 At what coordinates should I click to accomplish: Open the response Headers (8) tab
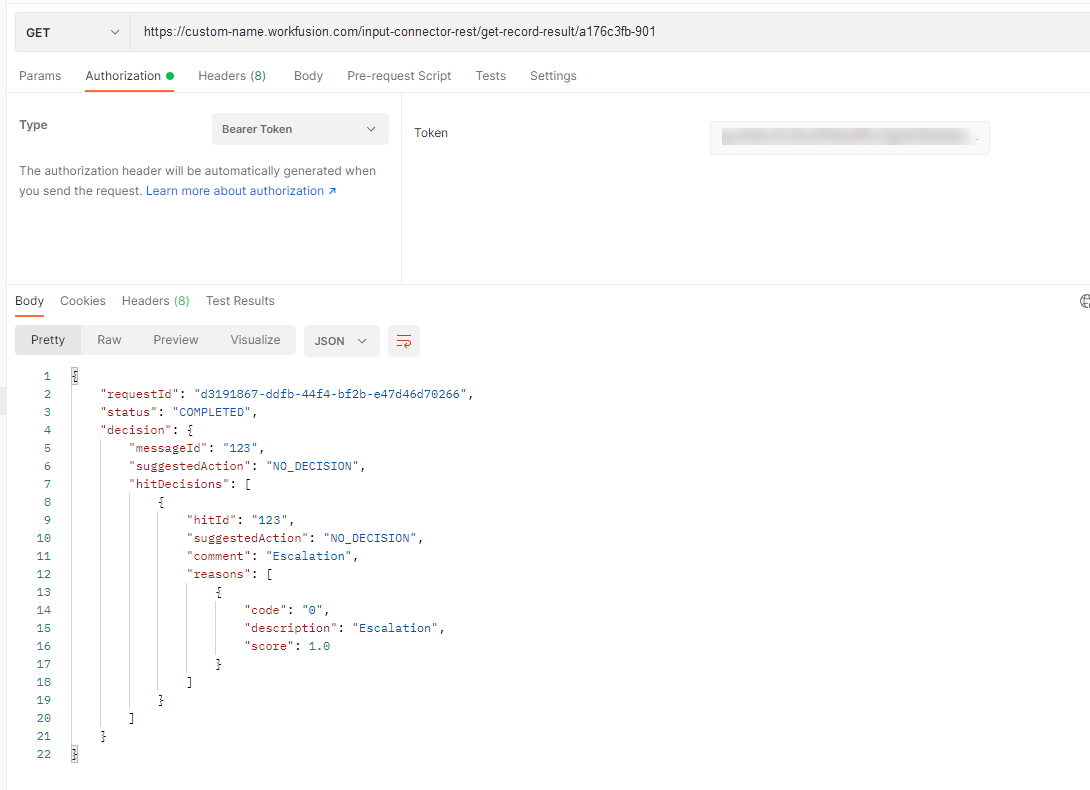click(156, 301)
